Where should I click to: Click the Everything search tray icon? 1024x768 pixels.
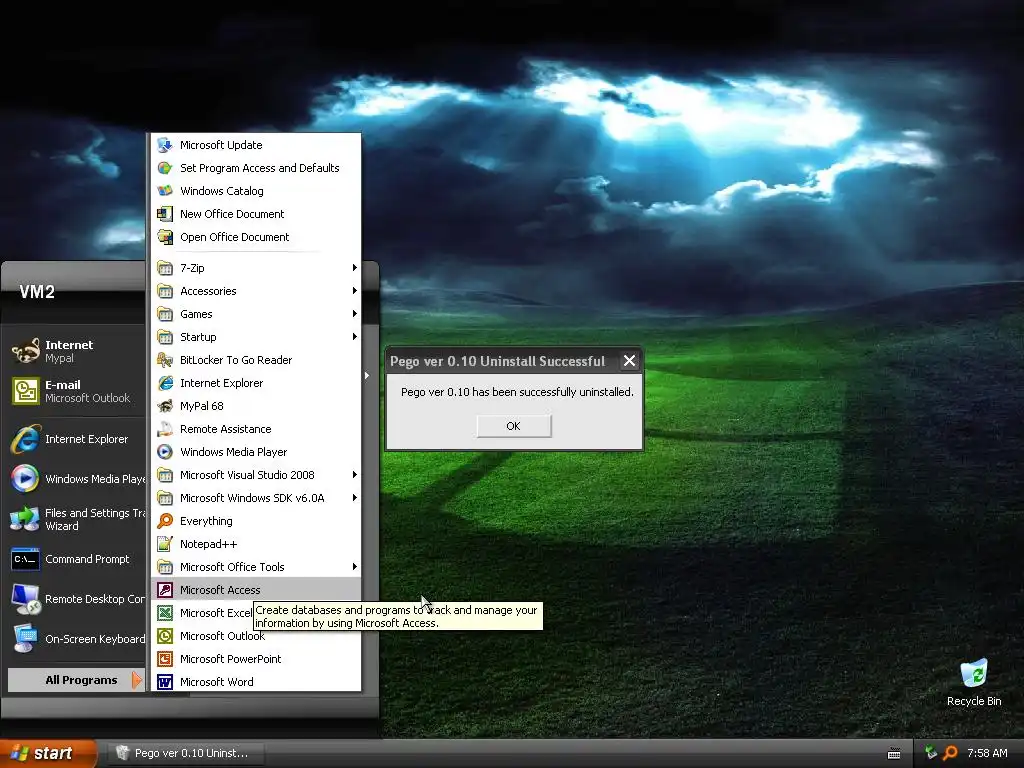(950, 753)
